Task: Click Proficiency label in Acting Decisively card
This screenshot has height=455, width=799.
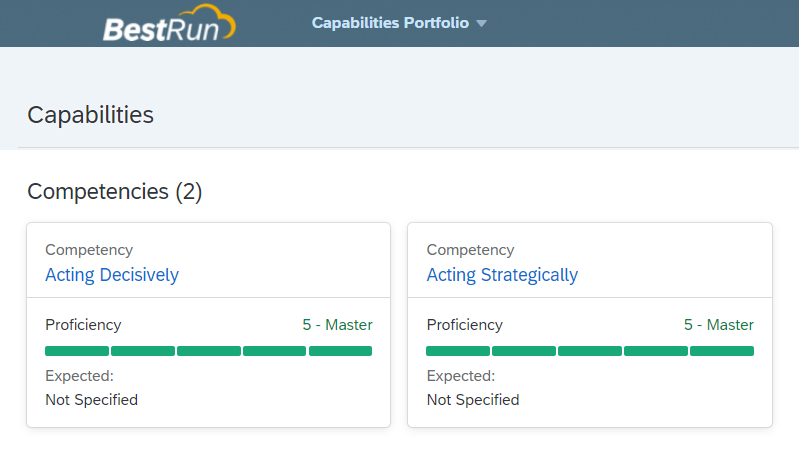Action: tap(83, 325)
